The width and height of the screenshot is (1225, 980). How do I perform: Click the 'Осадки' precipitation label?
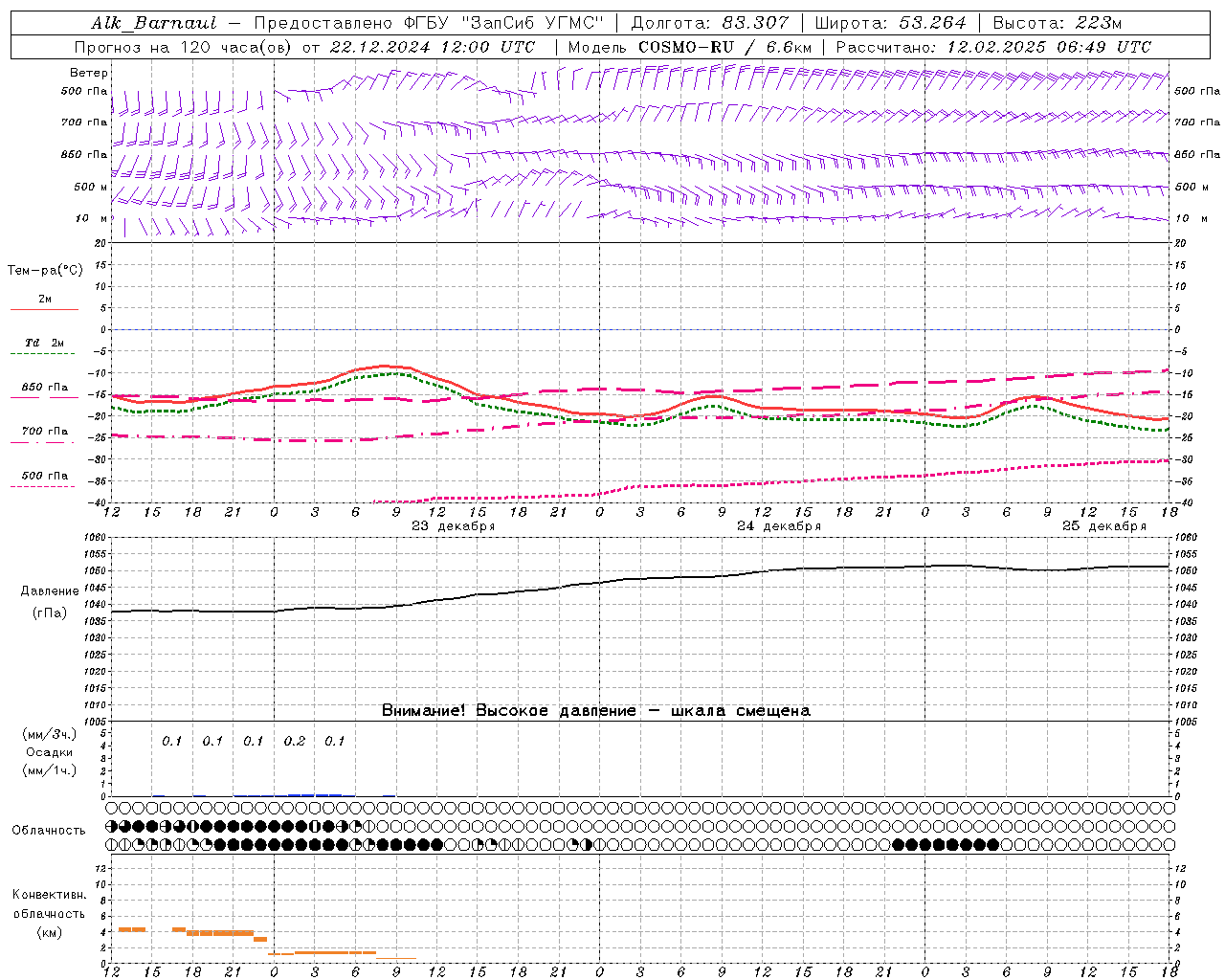click(x=49, y=752)
